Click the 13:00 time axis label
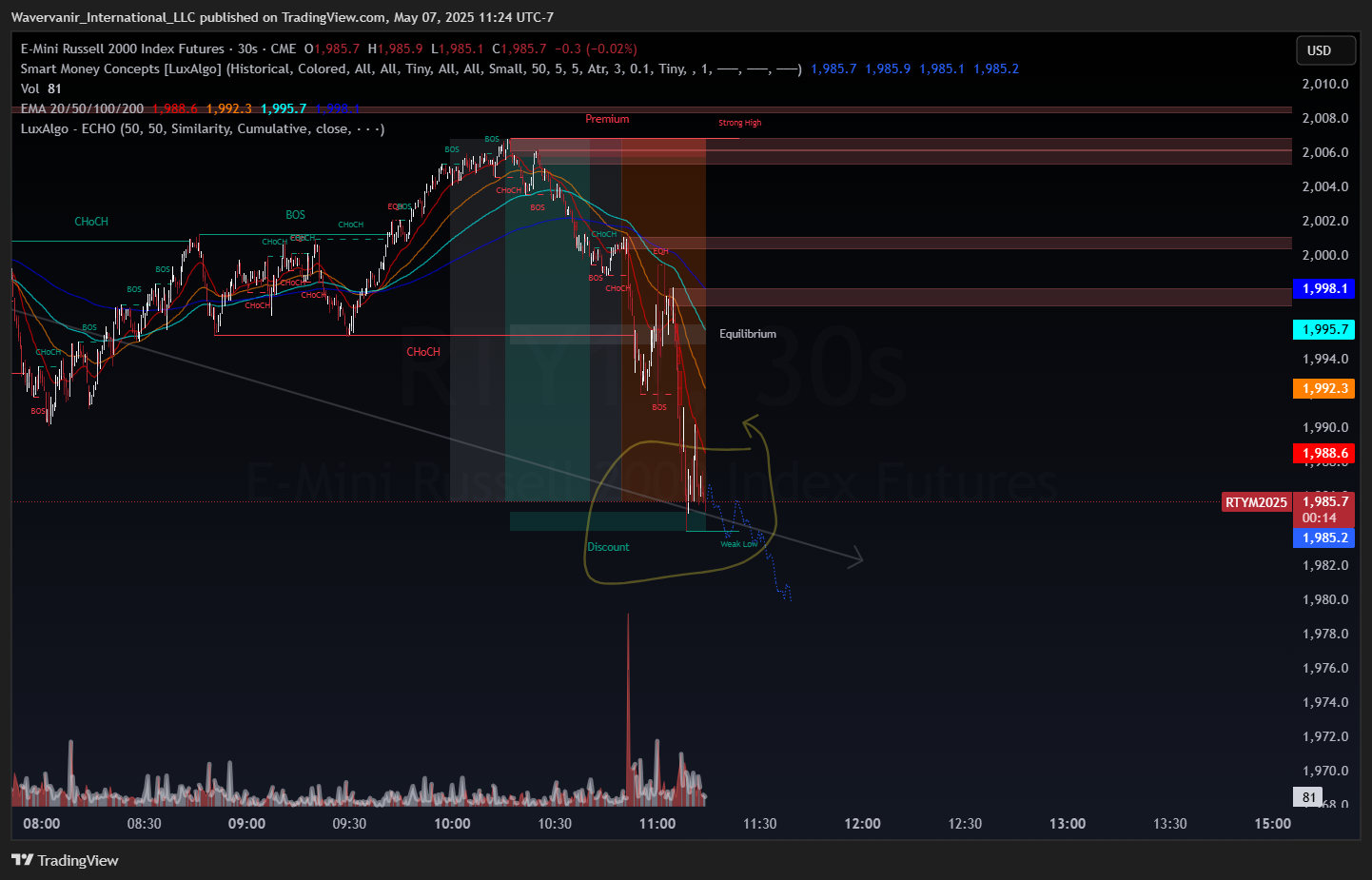The height and width of the screenshot is (880, 1372). 1068,824
